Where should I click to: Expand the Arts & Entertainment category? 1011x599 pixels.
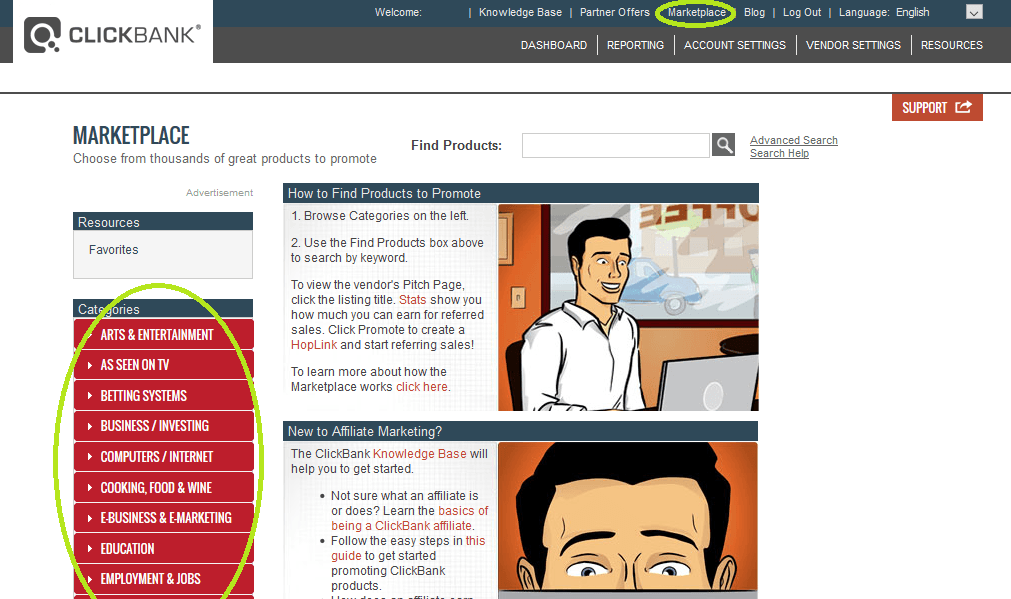(157, 334)
